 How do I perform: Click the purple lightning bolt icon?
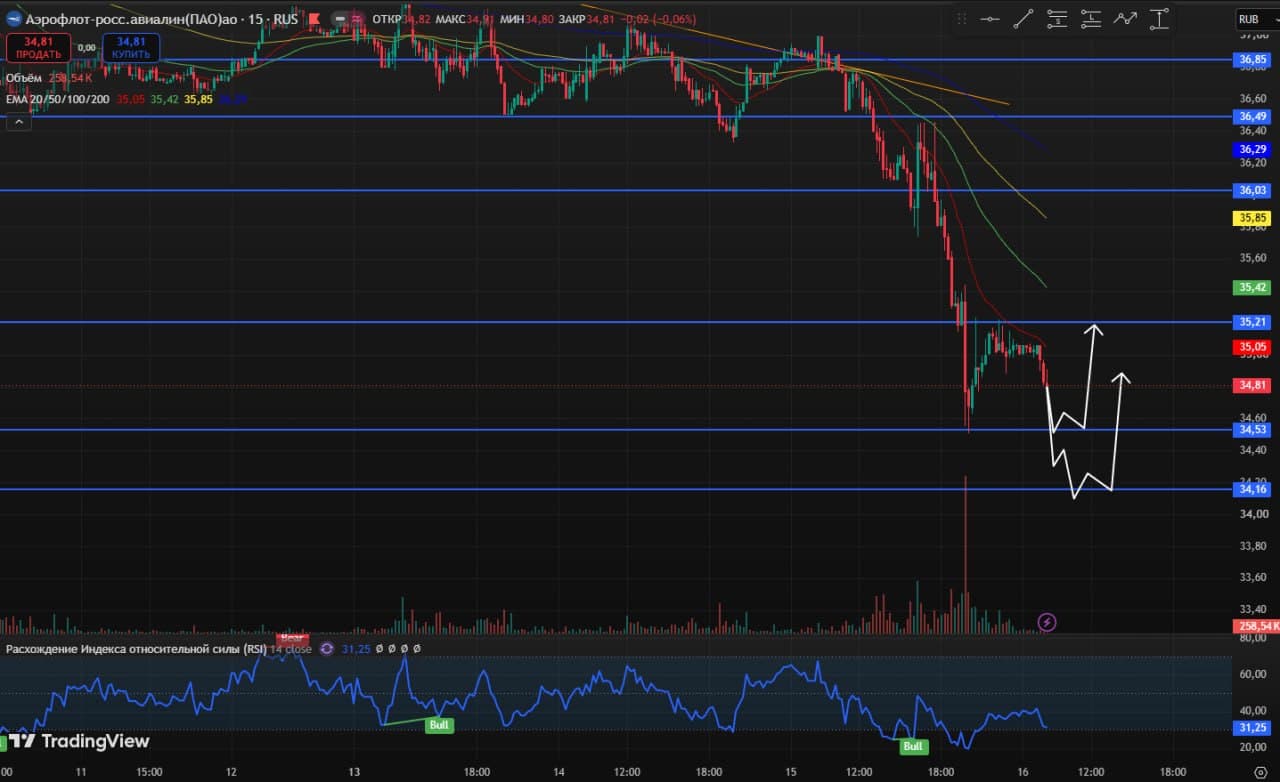click(1047, 622)
